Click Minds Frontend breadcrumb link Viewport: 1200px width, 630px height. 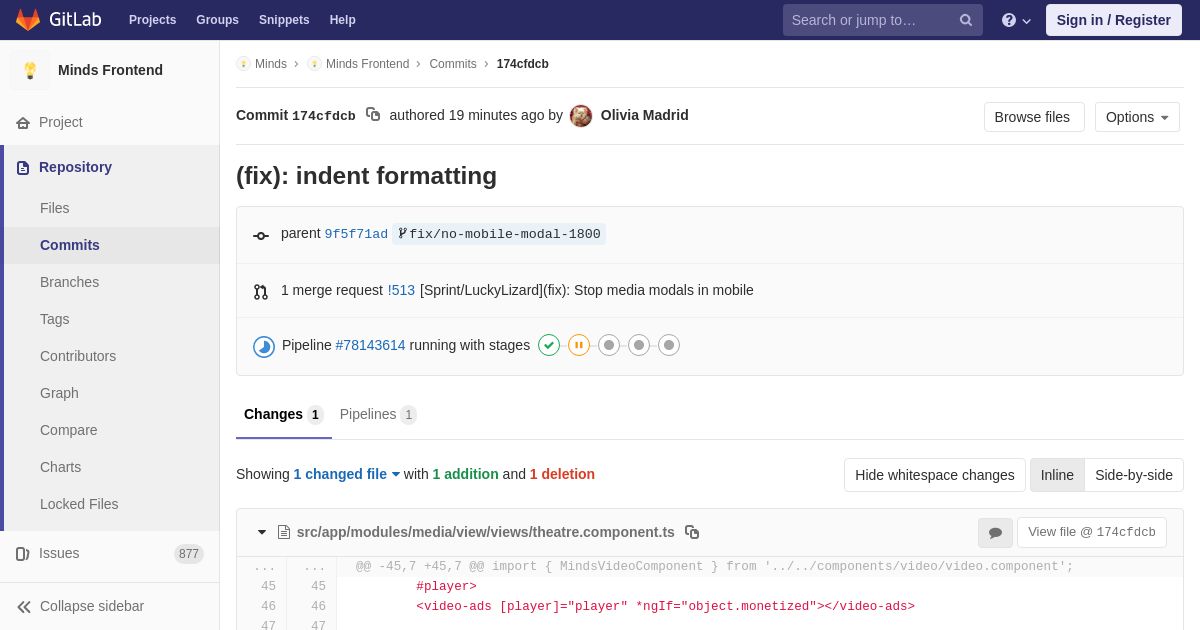[367, 64]
